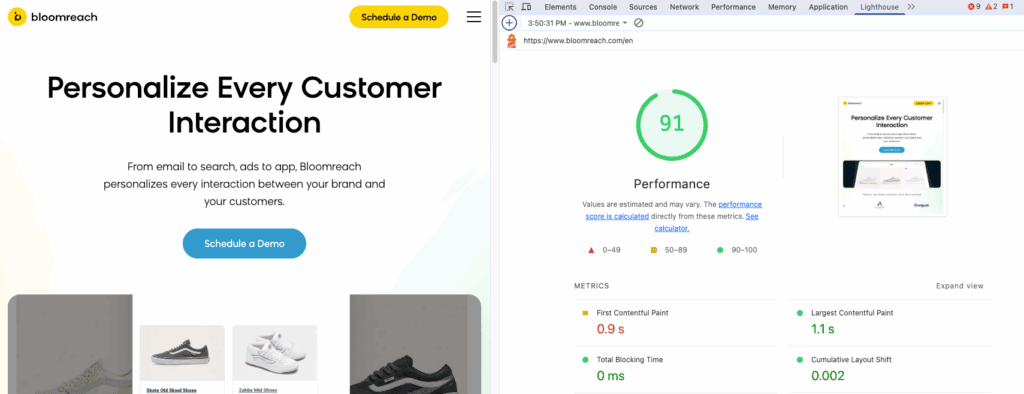The width and height of the screenshot is (1024, 394).
Task: Clear all Lighthouse reports icon
Action: coord(639,23)
